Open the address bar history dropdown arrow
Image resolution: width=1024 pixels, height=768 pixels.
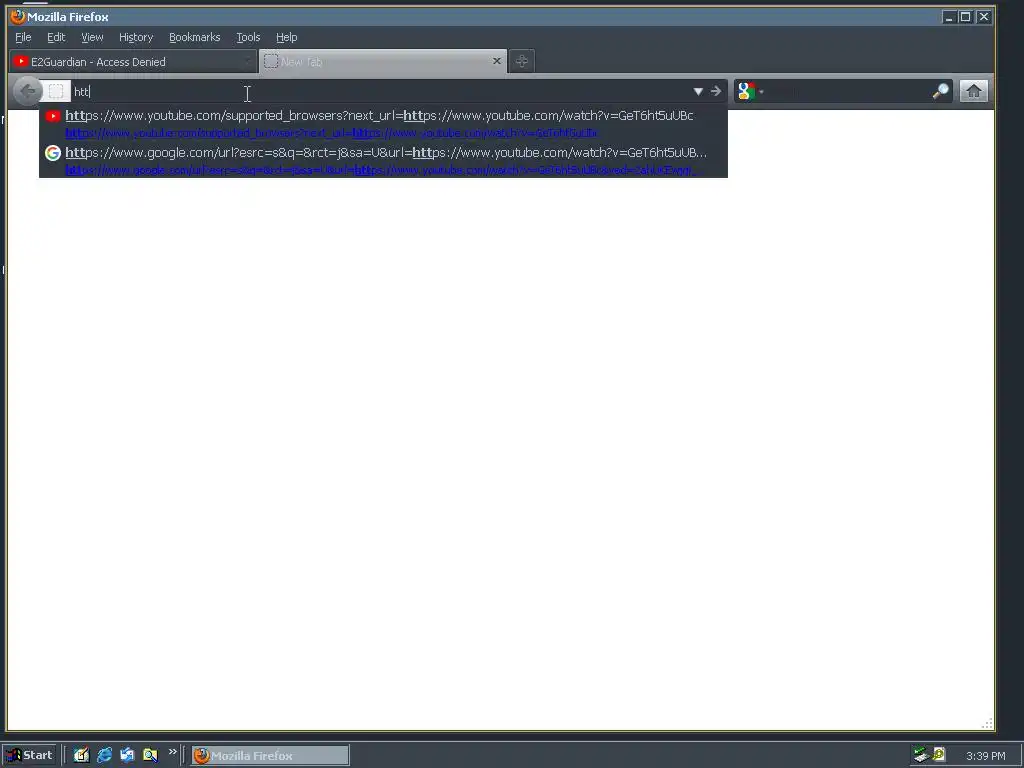pos(697,91)
